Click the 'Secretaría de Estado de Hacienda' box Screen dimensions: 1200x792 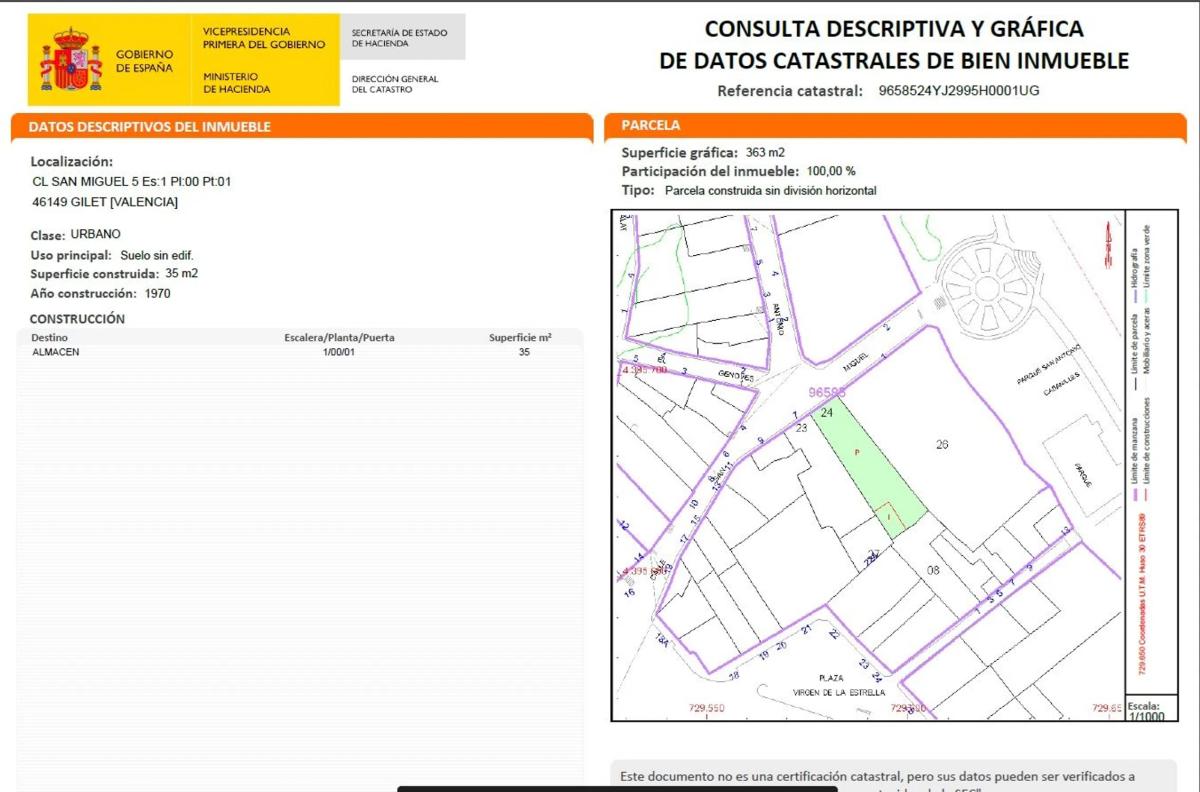(401, 38)
